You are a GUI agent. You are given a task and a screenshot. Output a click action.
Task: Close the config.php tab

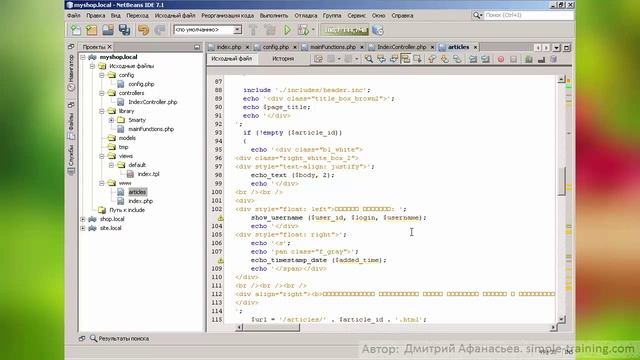pos(295,47)
